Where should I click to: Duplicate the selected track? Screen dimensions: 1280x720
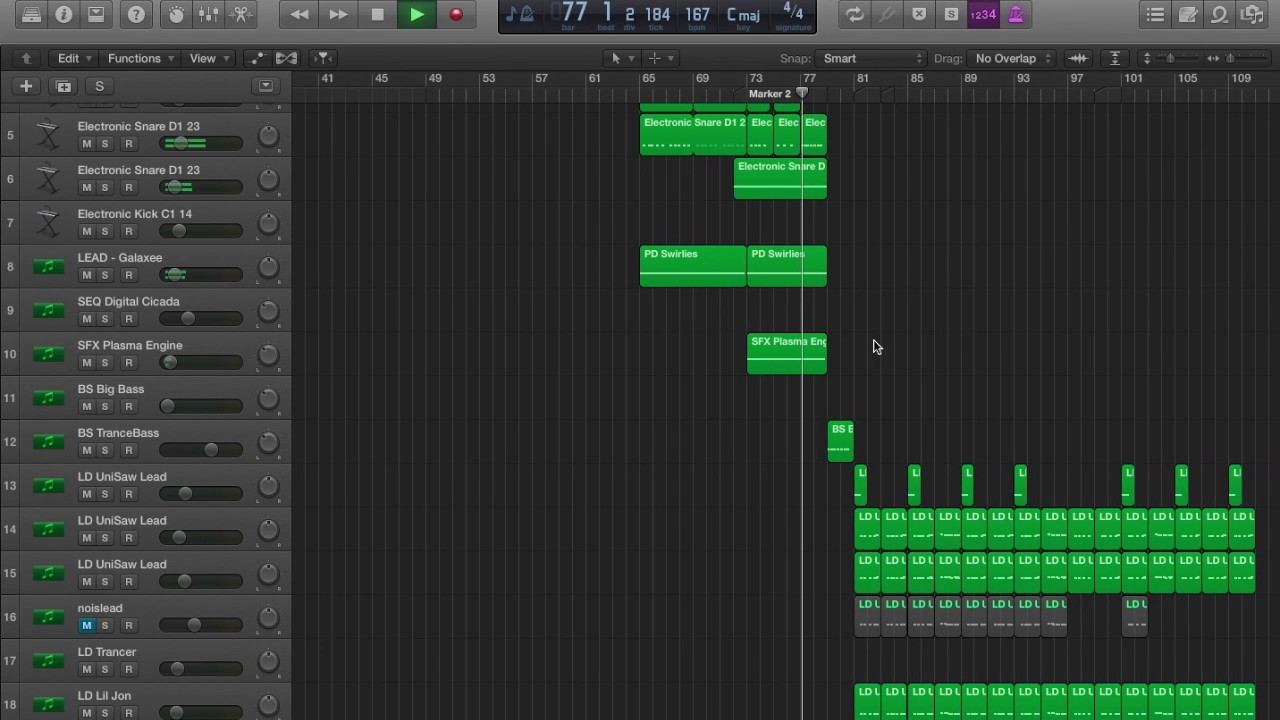point(63,86)
